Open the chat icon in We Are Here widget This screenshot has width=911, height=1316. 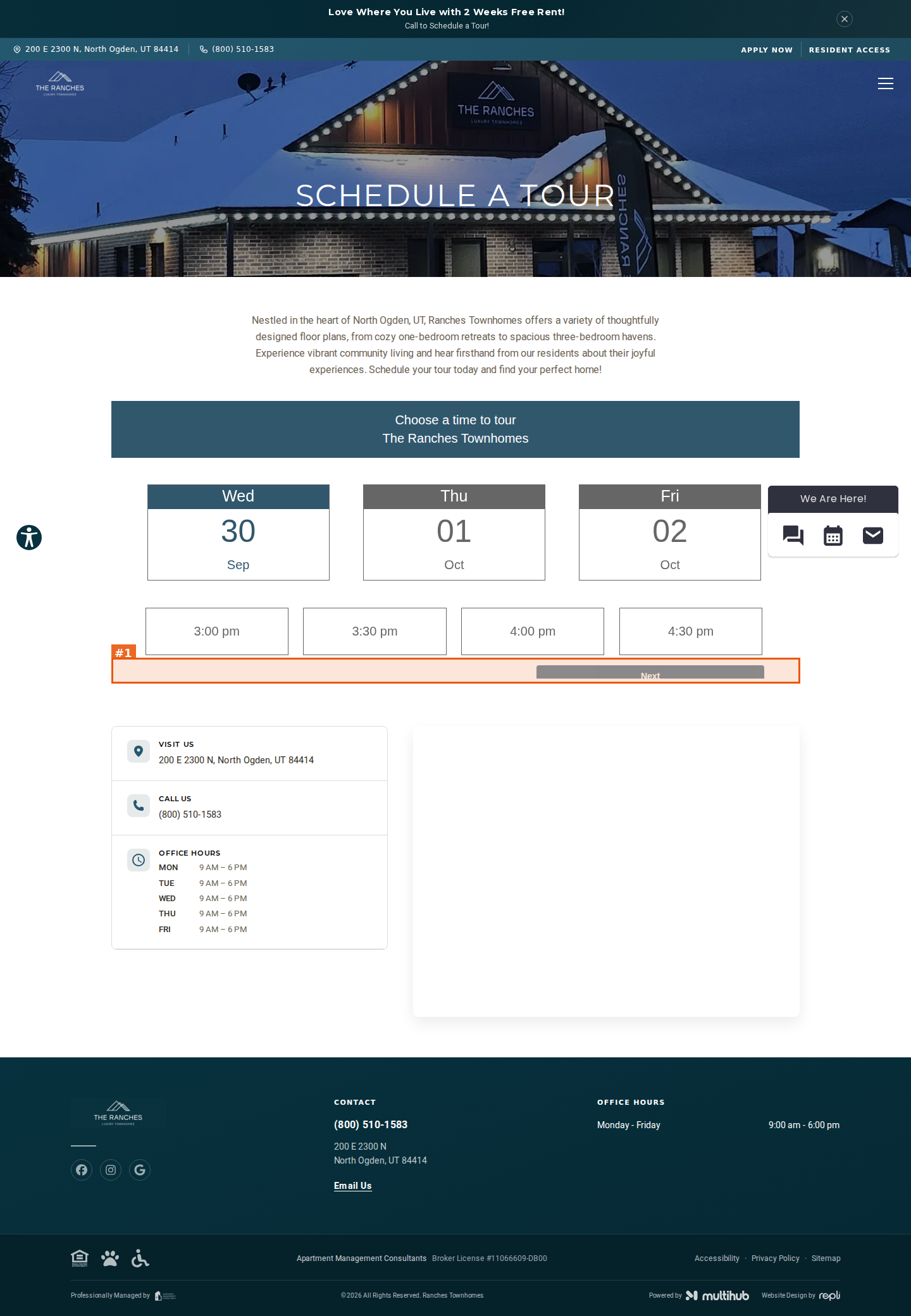793,536
